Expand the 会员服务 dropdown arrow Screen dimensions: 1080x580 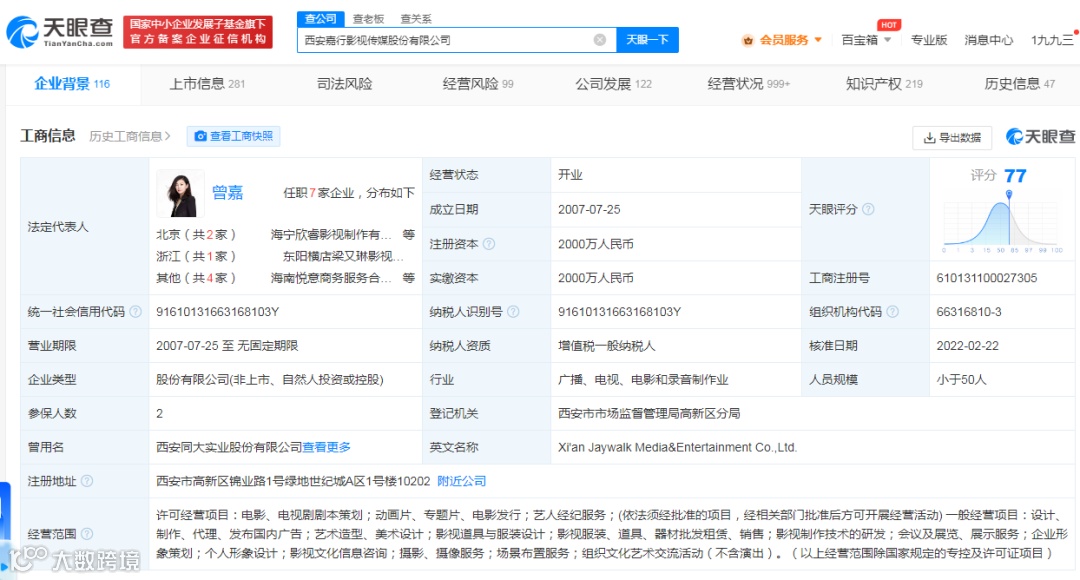tap(818, 40)
